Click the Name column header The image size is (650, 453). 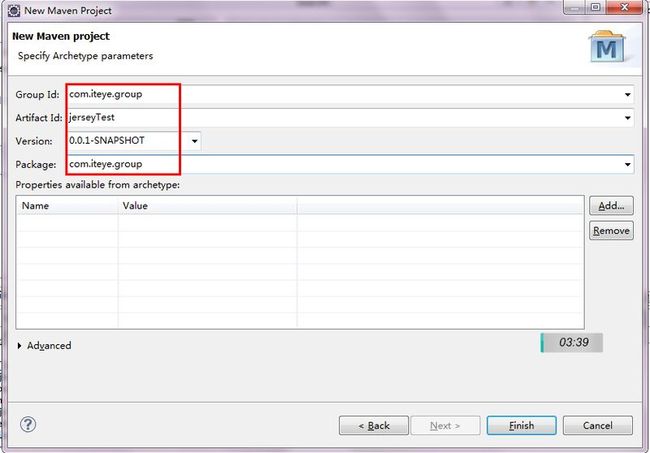[67, 206]
